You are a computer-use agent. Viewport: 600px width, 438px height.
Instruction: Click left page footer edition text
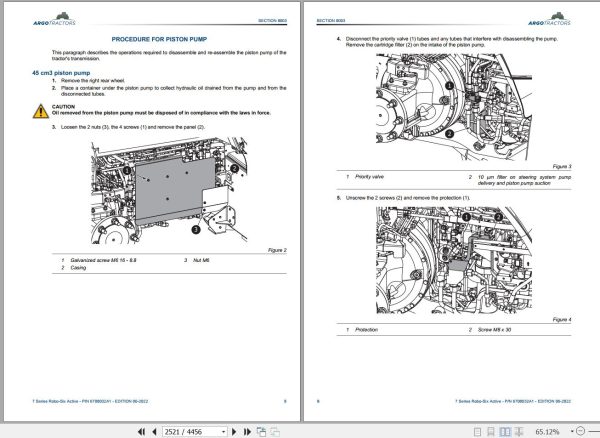tap(90, 401)
